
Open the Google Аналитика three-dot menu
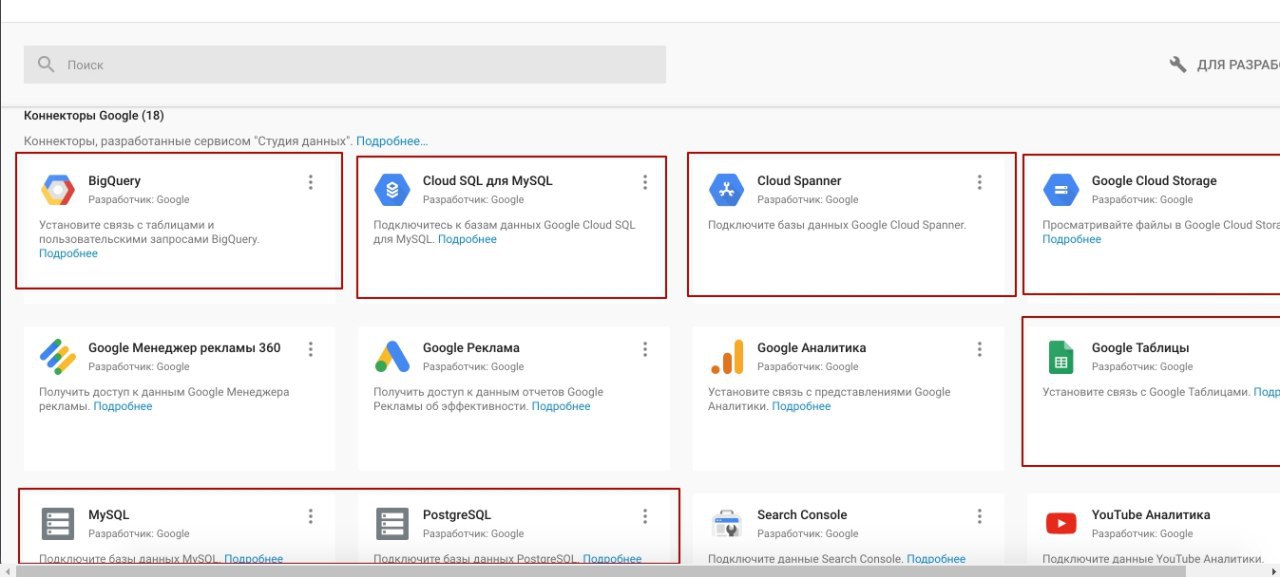[980, 349]
